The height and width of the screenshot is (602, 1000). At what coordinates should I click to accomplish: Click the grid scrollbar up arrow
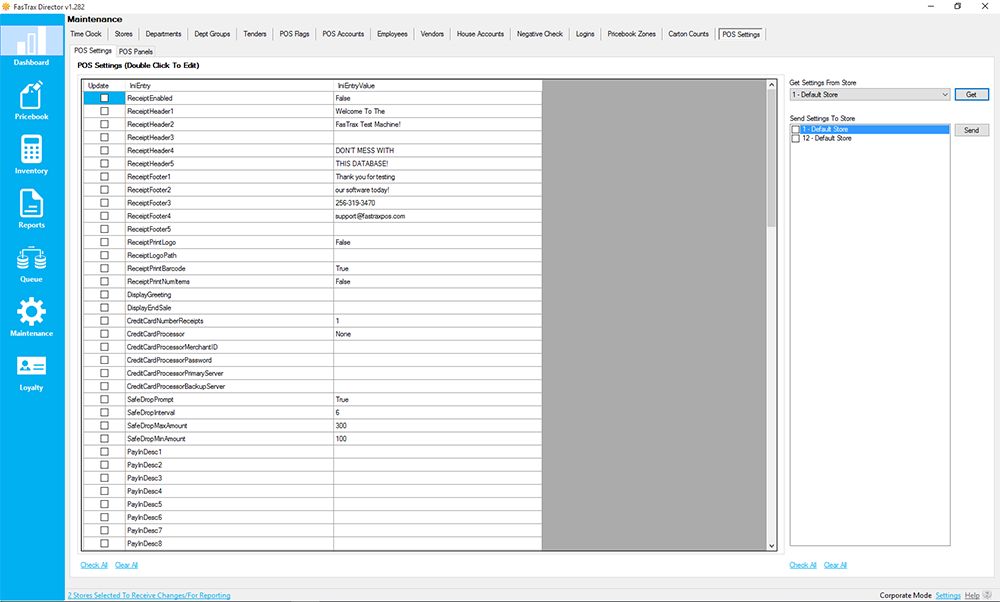772,85
